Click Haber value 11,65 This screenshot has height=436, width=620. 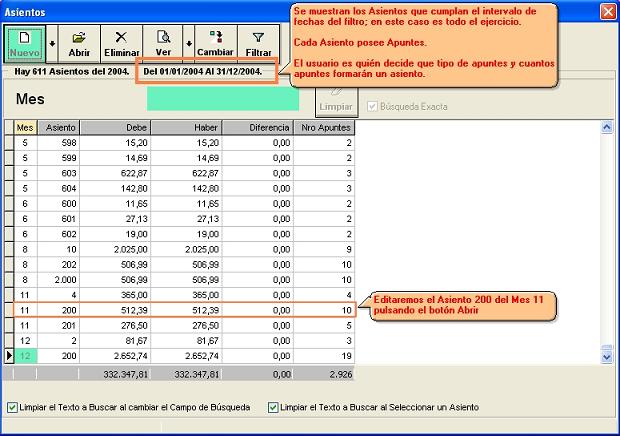(x=187, y=204)
